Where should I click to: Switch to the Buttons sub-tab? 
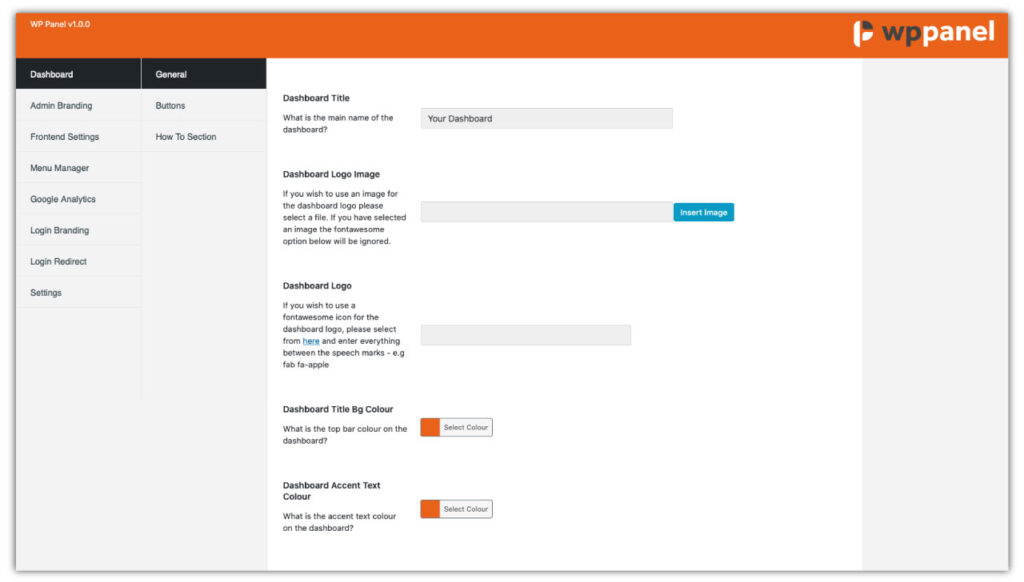click(x=204, y=105)
